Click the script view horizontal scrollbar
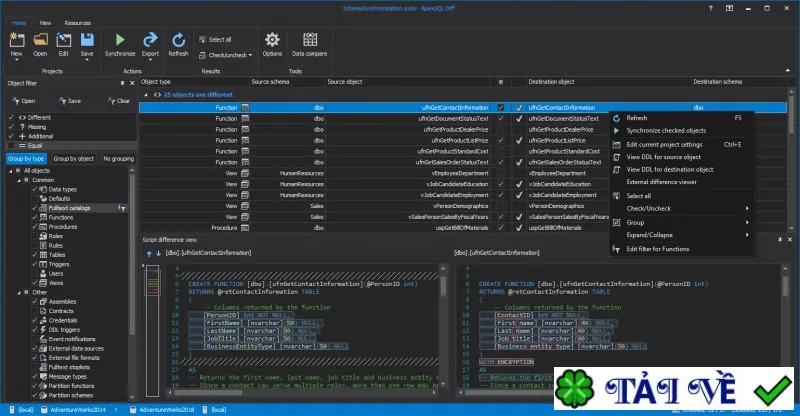This screenshot has width=800, height=416. [x=306, y=393]
